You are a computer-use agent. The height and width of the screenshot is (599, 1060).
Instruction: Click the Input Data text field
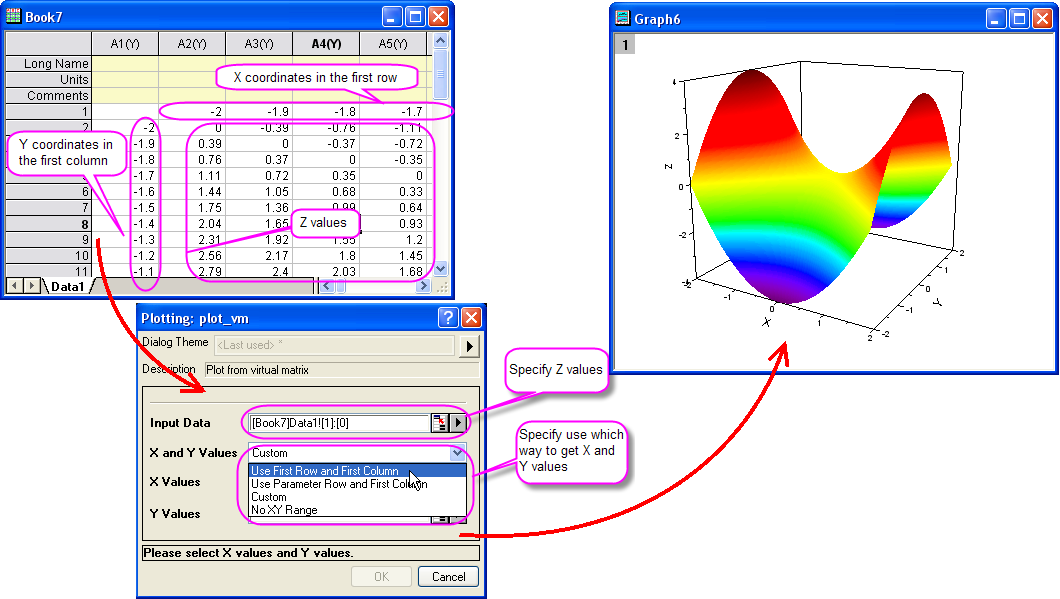coord(339,423)
